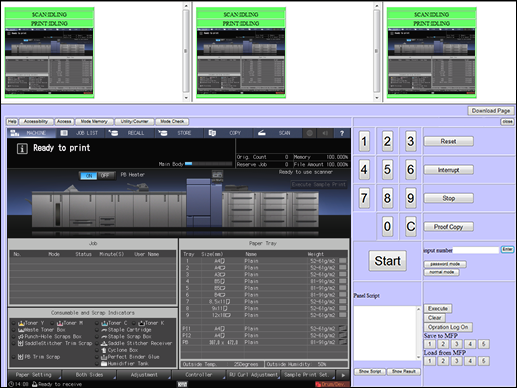Image resolution: width=517 pixels, height=388 pixels.
Task: Switch to password mode
Action: tap(445, 264)
